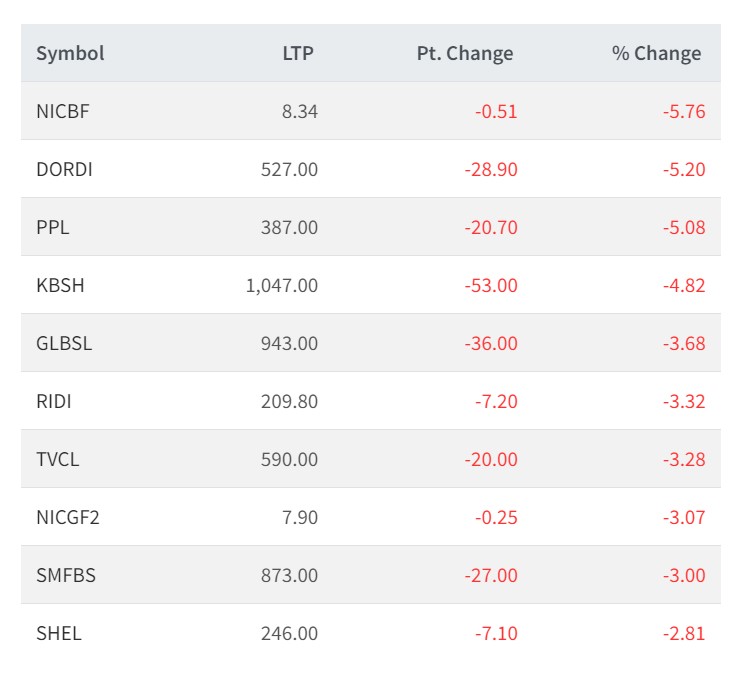Select the SHEL symbol
This screenshot has height=682, width=743.
coord(58,634)
